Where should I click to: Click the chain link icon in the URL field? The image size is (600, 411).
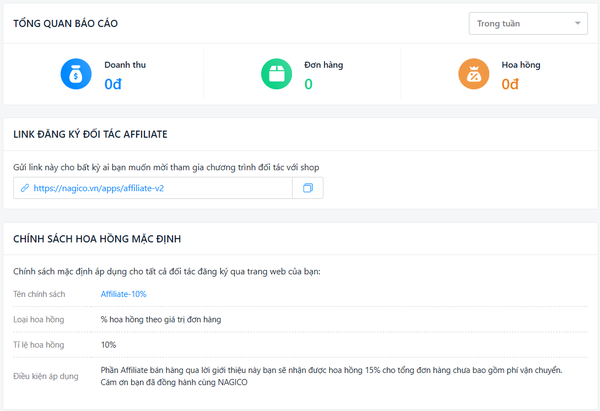point(25,188)
